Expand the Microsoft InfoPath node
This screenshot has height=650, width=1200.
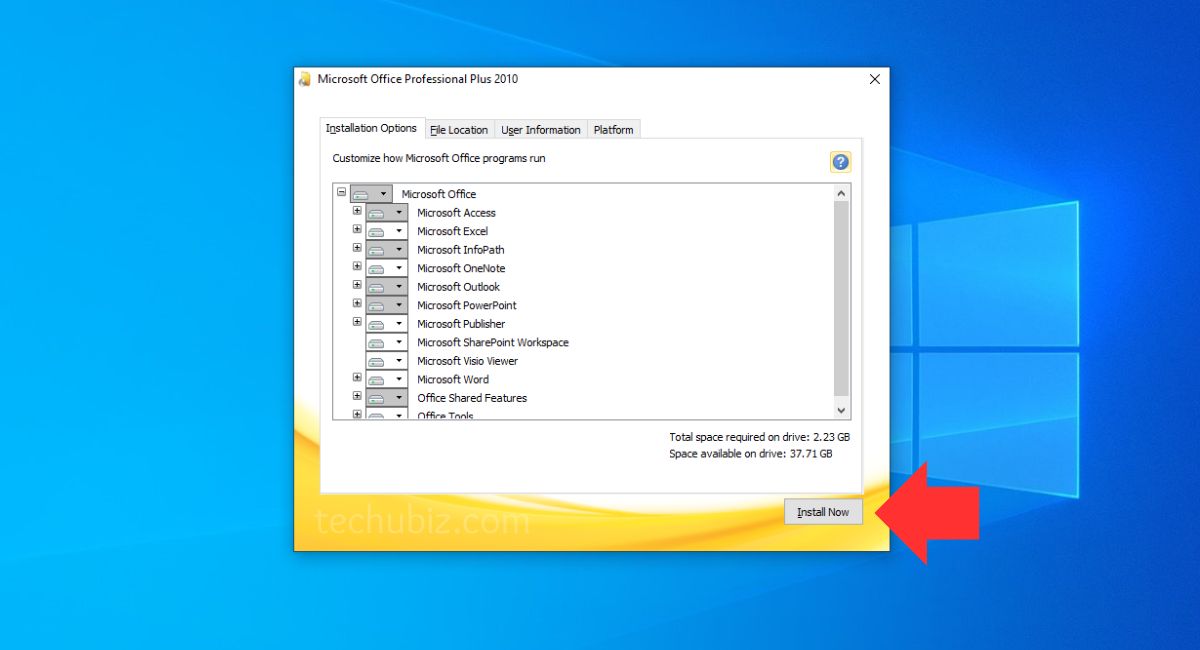(357, 248)
